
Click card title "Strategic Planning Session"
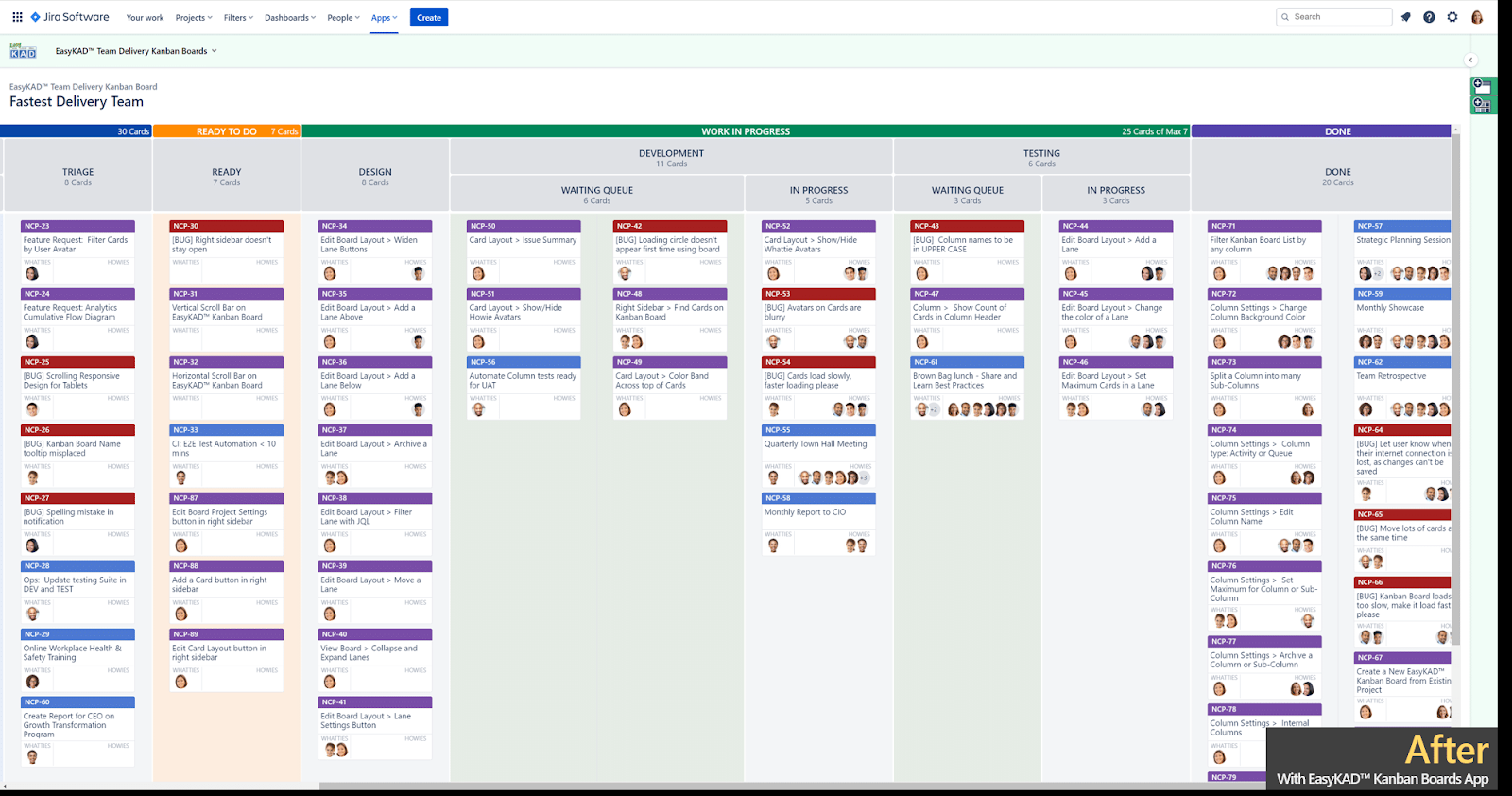(1403, 240)
